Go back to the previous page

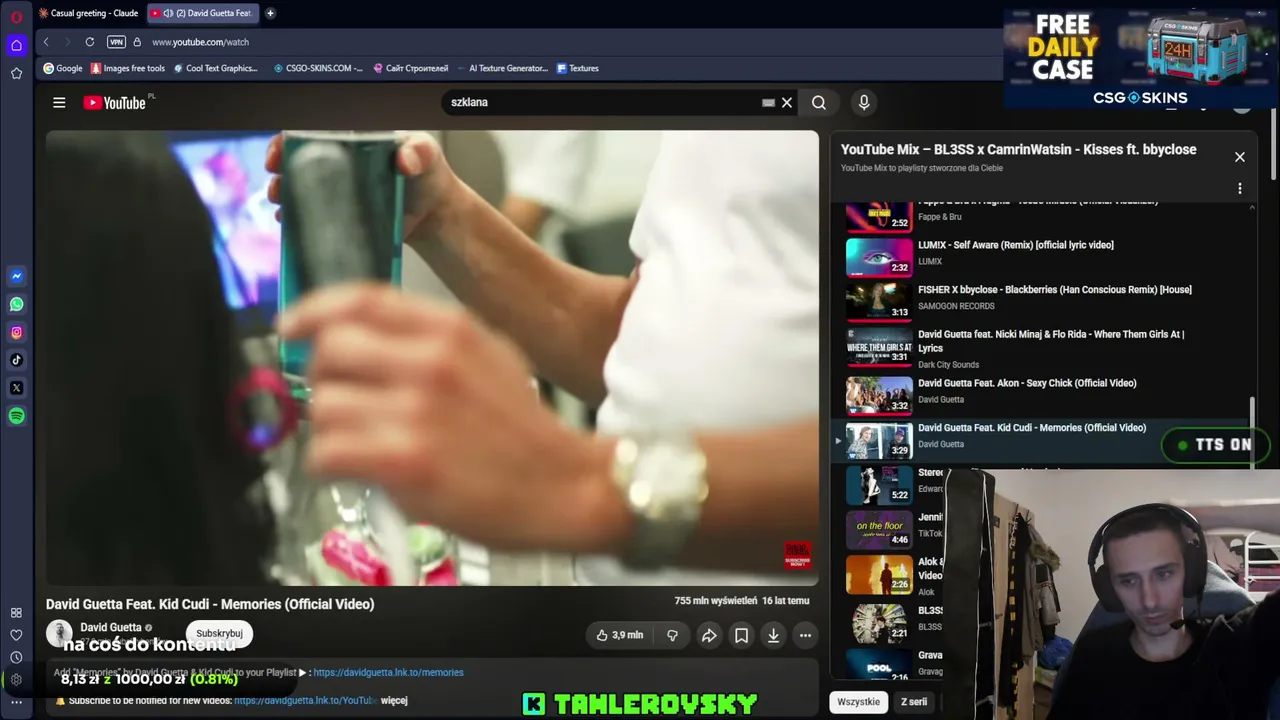point(46,42)
